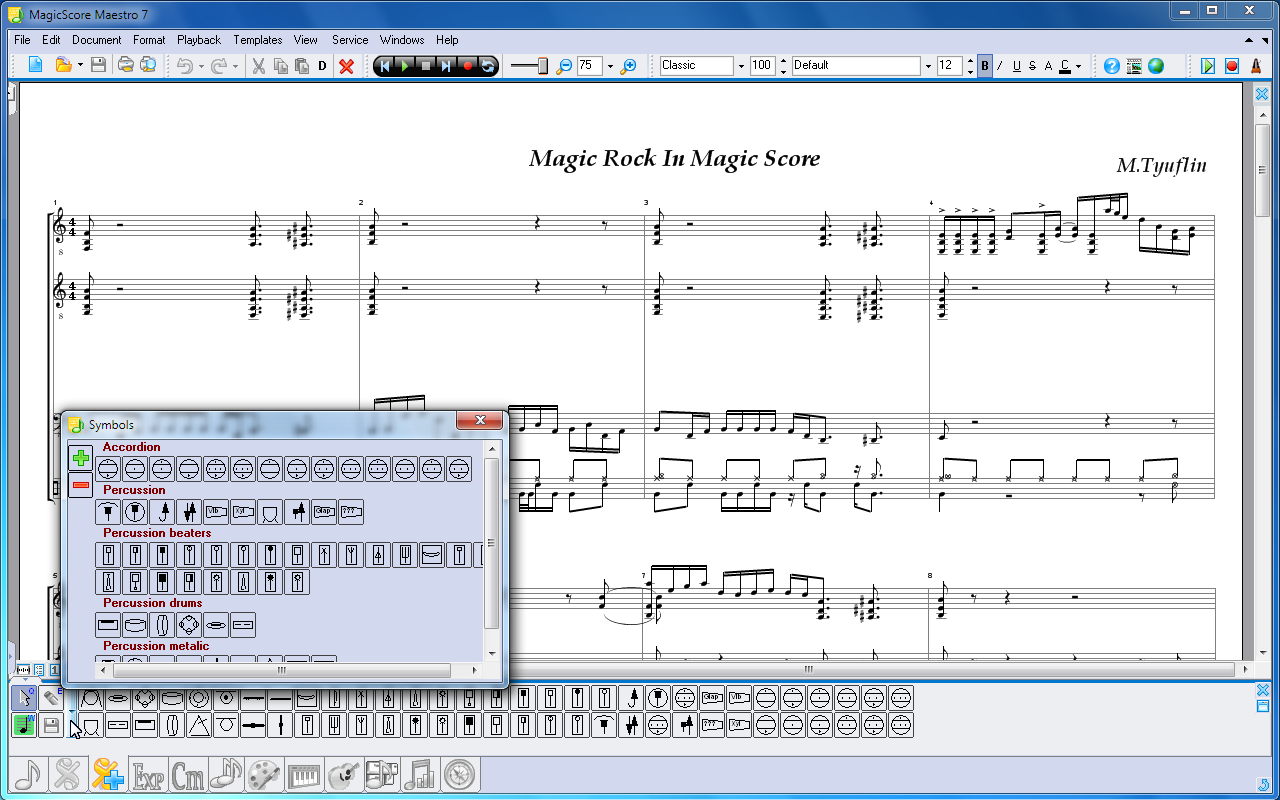Open the text color C dropdown arrow

click(1078, 66)
